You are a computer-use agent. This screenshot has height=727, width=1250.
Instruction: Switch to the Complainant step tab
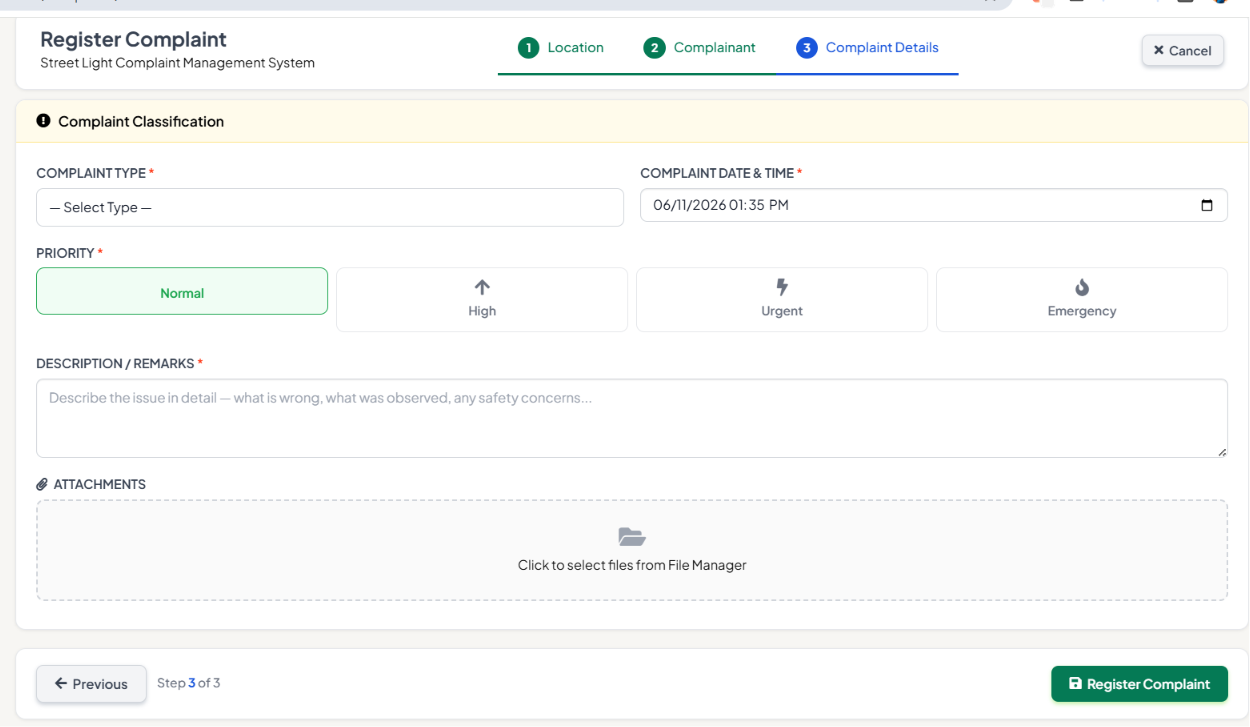tap(699, 48)
